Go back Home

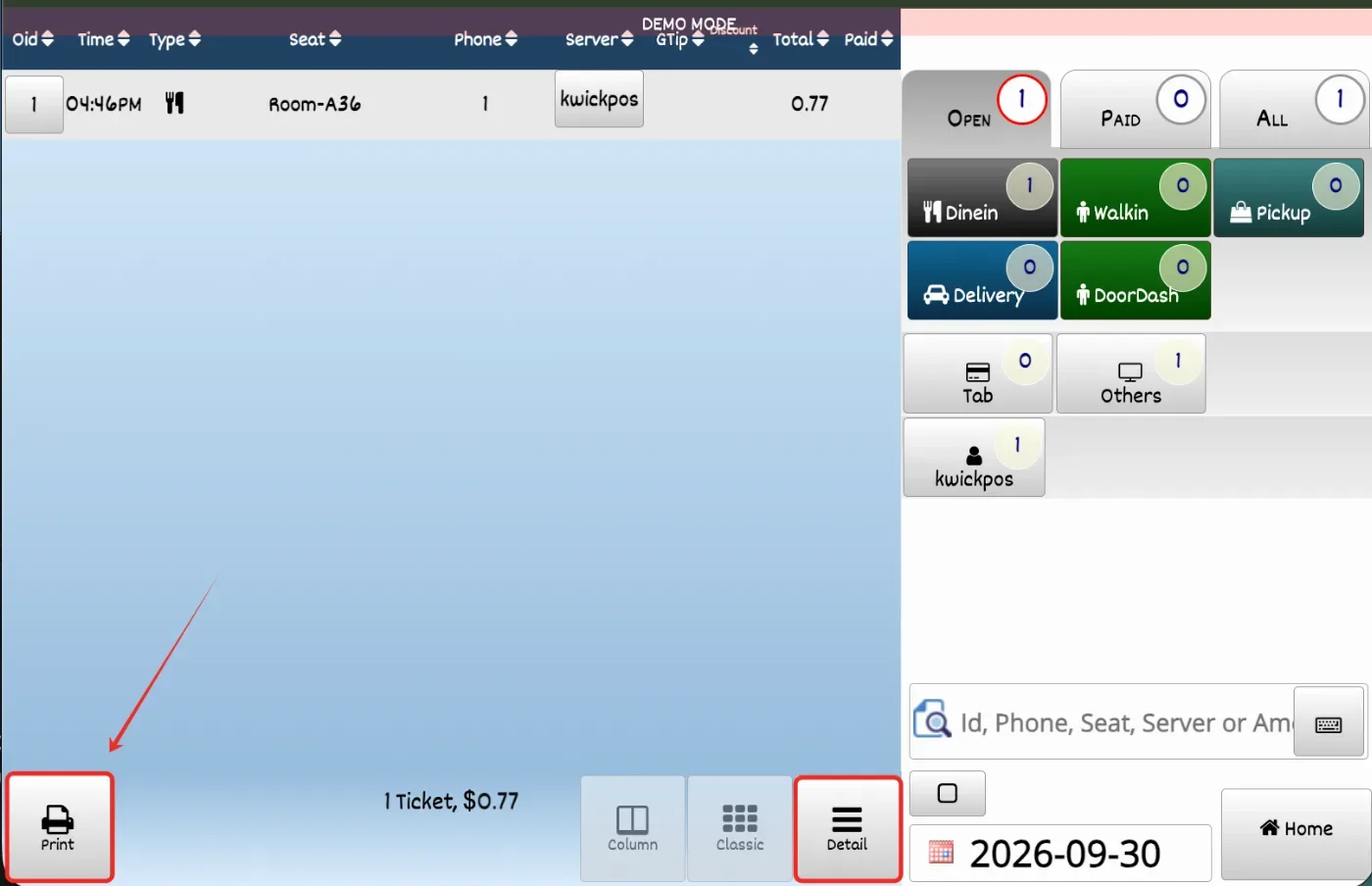click(1296, 834)
